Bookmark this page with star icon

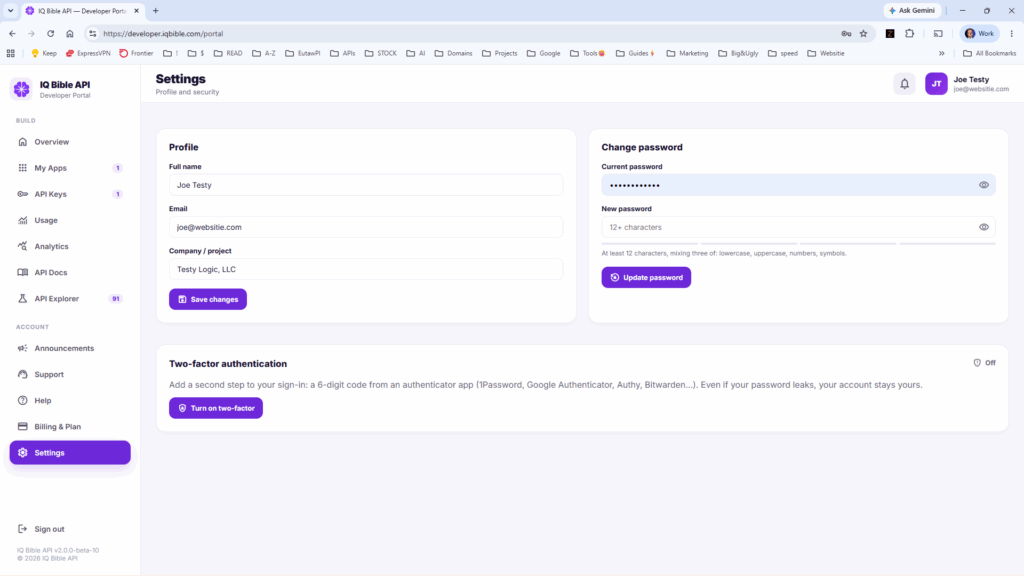pyautogui.click(x=863, y=33)
